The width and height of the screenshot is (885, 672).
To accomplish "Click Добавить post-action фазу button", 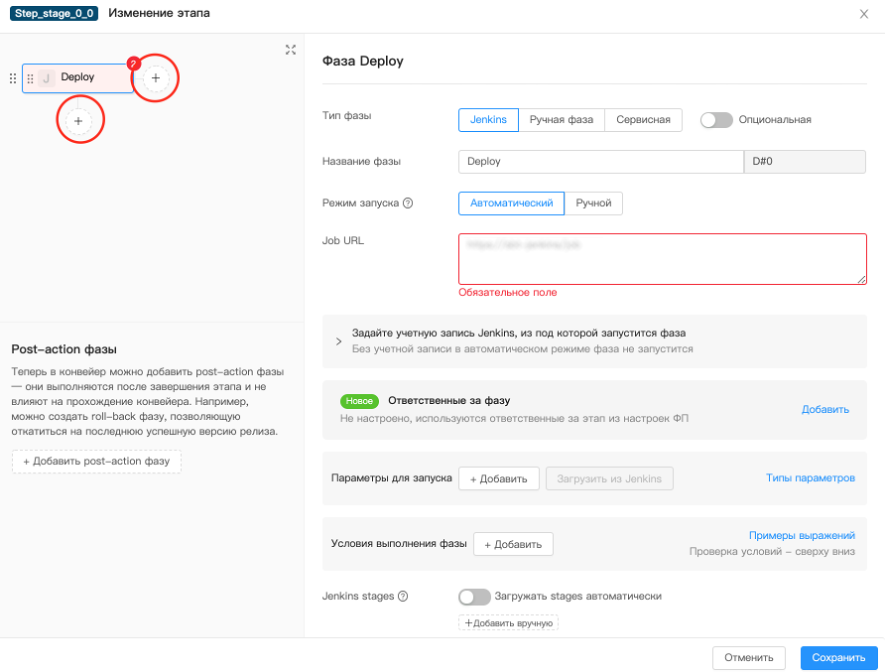I will click(96, 461).
